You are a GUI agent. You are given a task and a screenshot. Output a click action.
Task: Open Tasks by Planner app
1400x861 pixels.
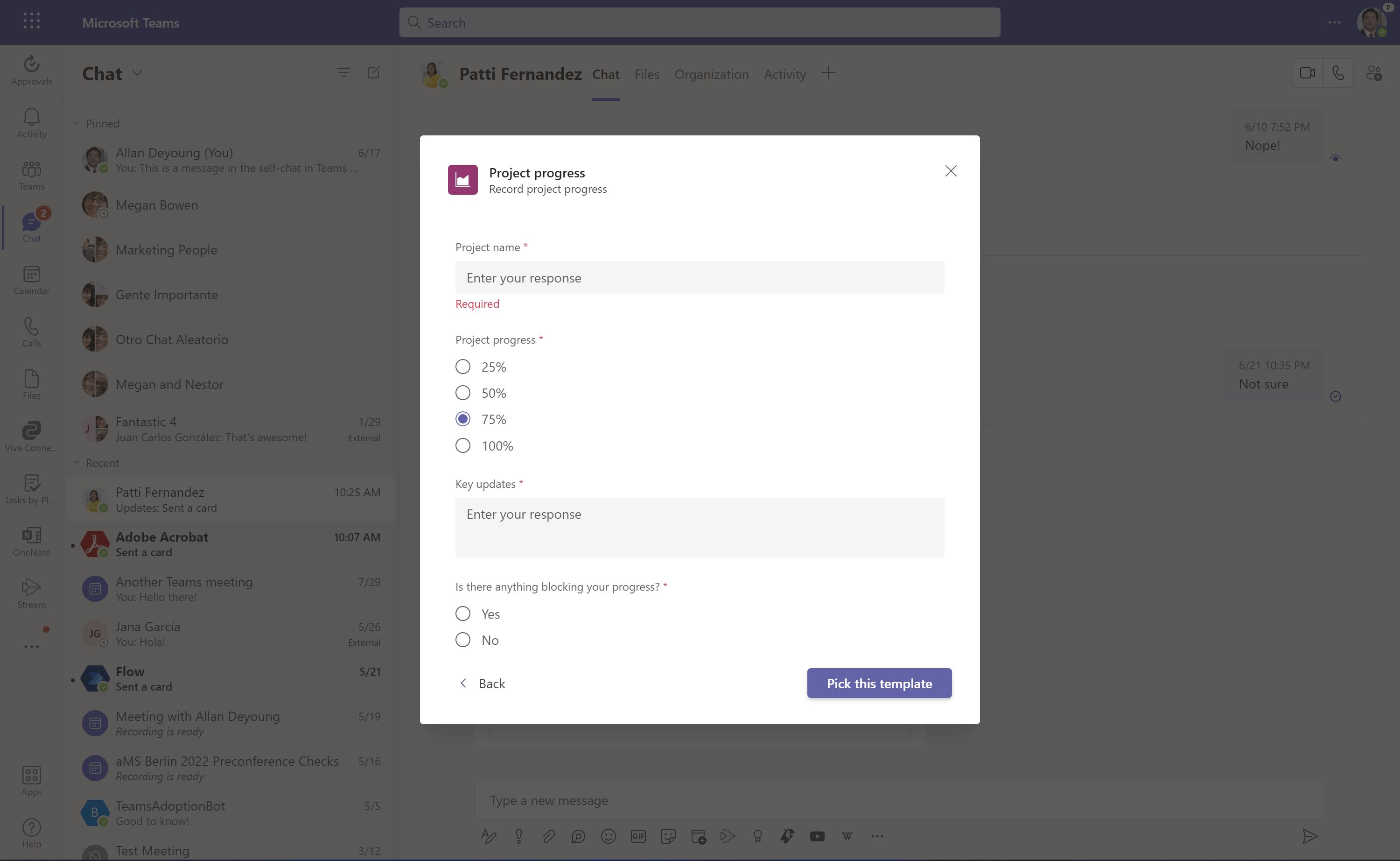click(x=31, y=490)
